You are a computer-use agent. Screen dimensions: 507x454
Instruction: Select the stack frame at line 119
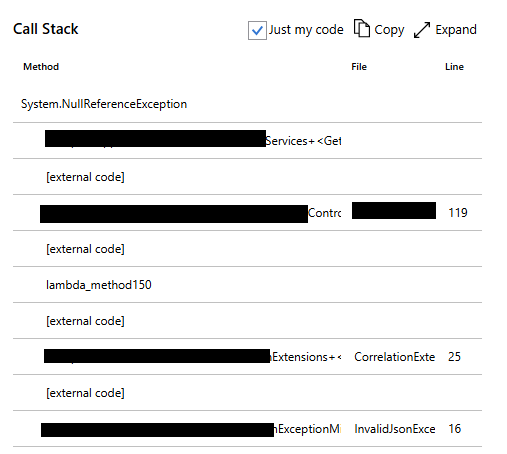(x=247, y=213)
